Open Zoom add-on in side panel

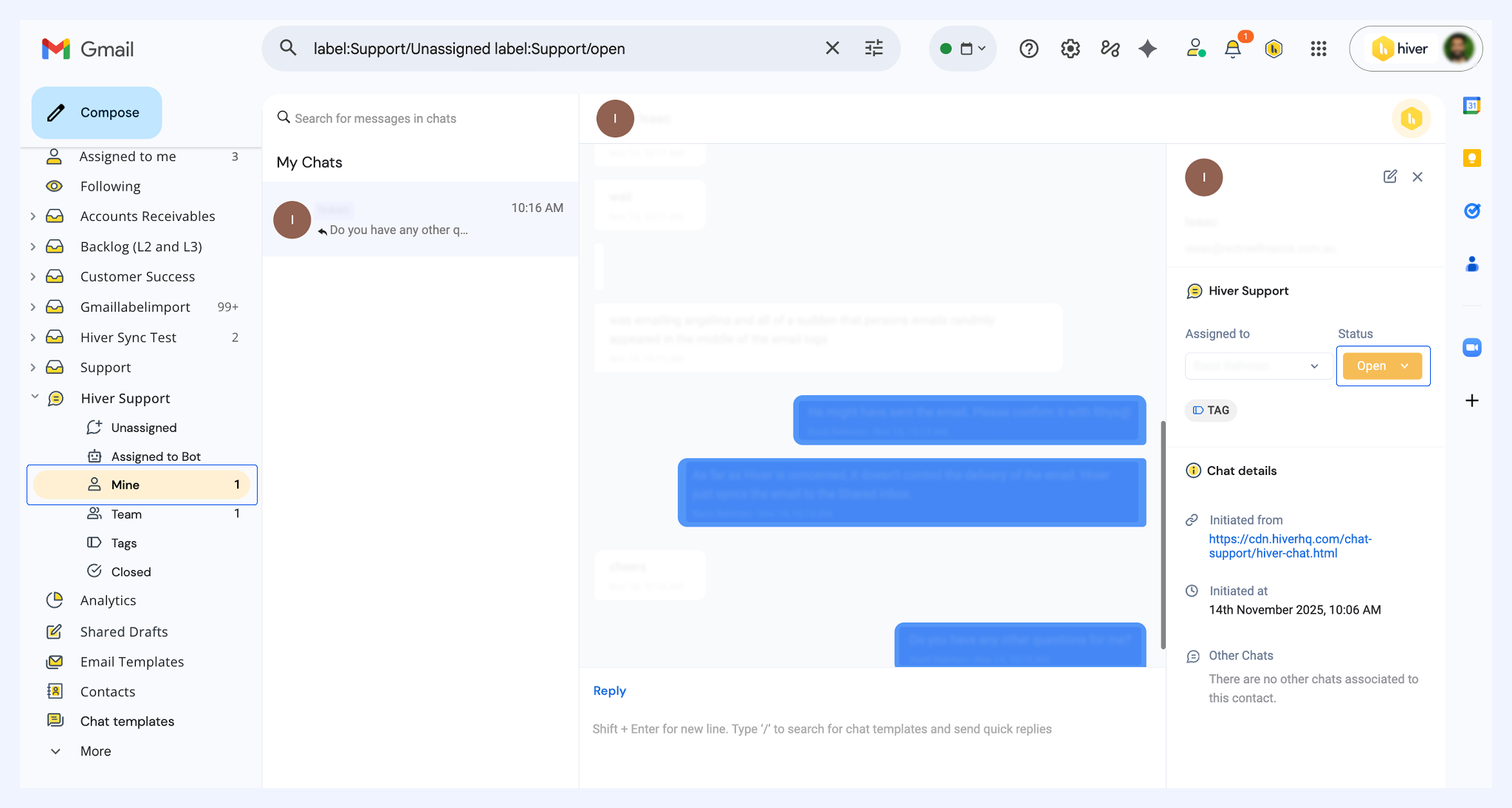pyautogui.click(x=1471, y=347)
